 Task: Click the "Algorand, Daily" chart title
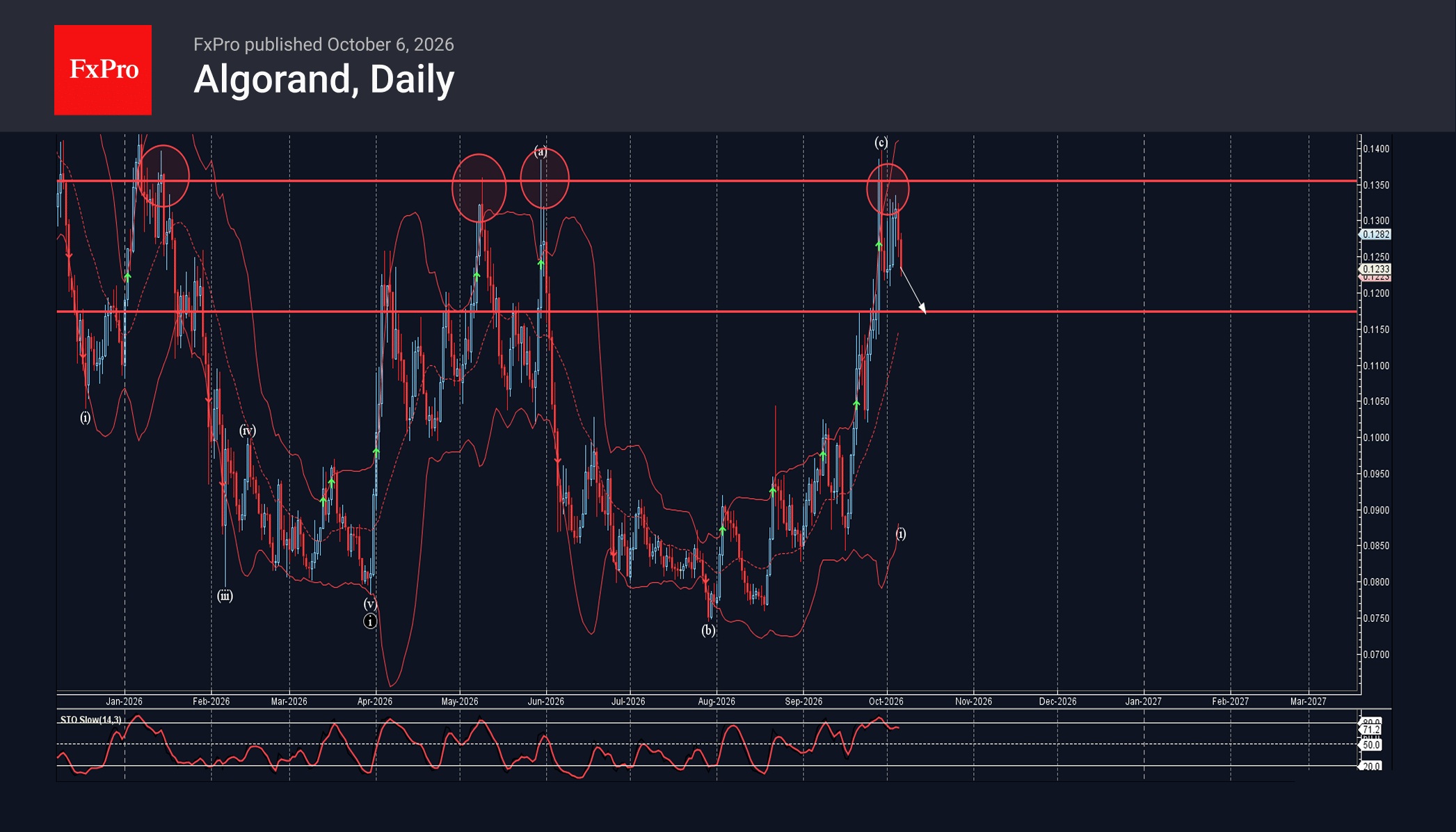[324, 79]
